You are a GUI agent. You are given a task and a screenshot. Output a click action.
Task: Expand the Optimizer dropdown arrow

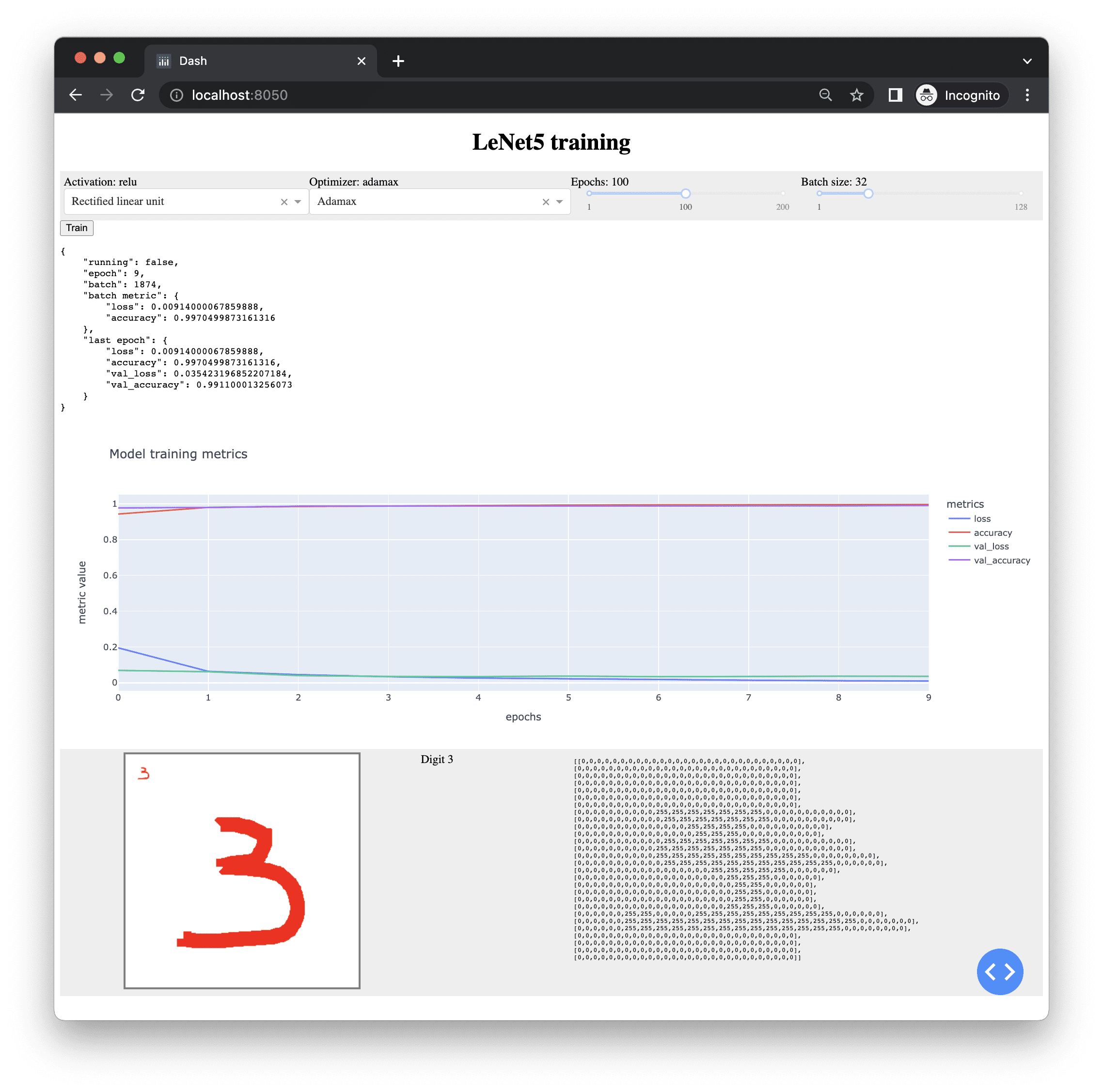pos(559,202)
